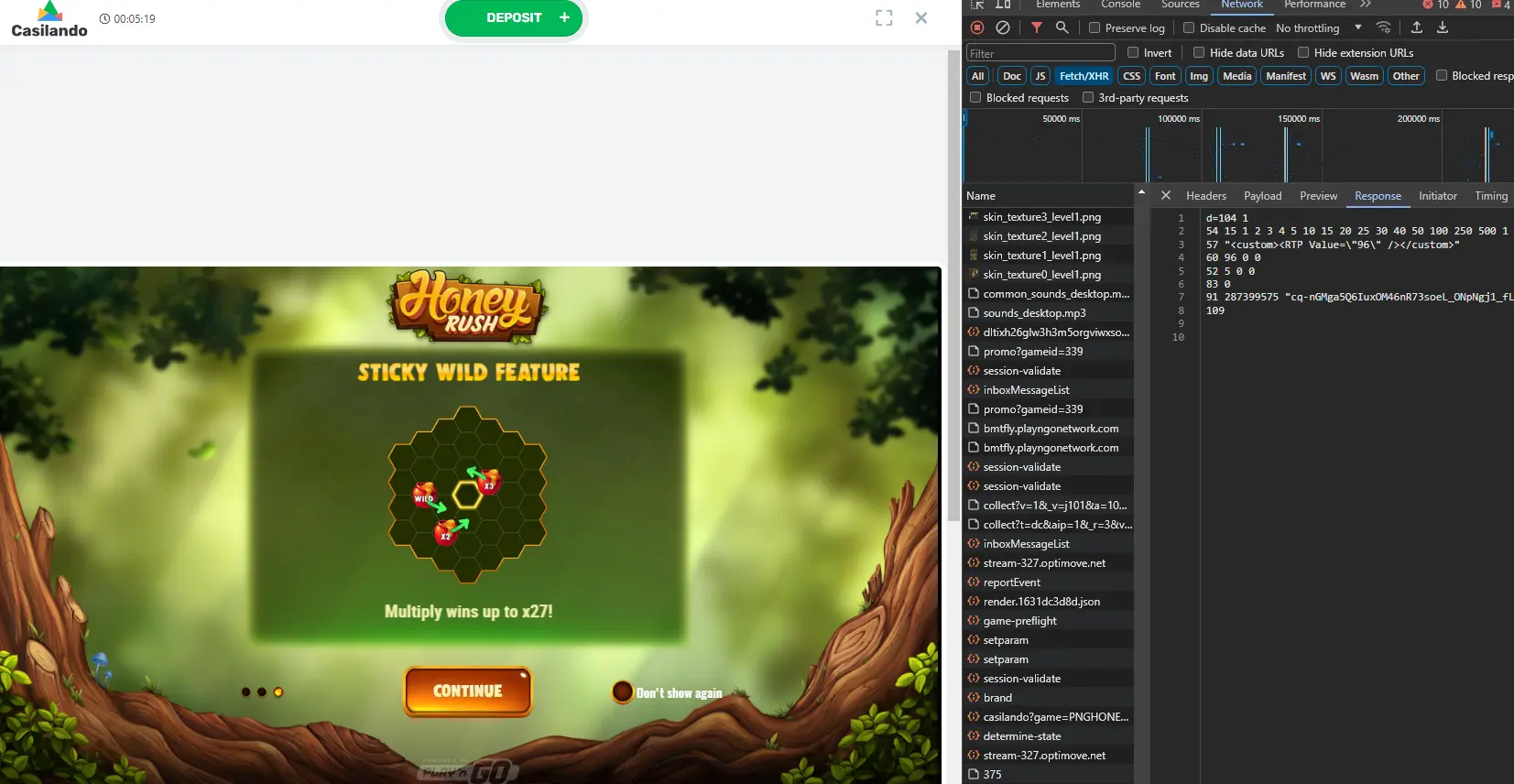Image resolution: width=1514 pixels, height=784 pixels.
Task: Check Blocked requests box
Action: [x=975, y=97]
